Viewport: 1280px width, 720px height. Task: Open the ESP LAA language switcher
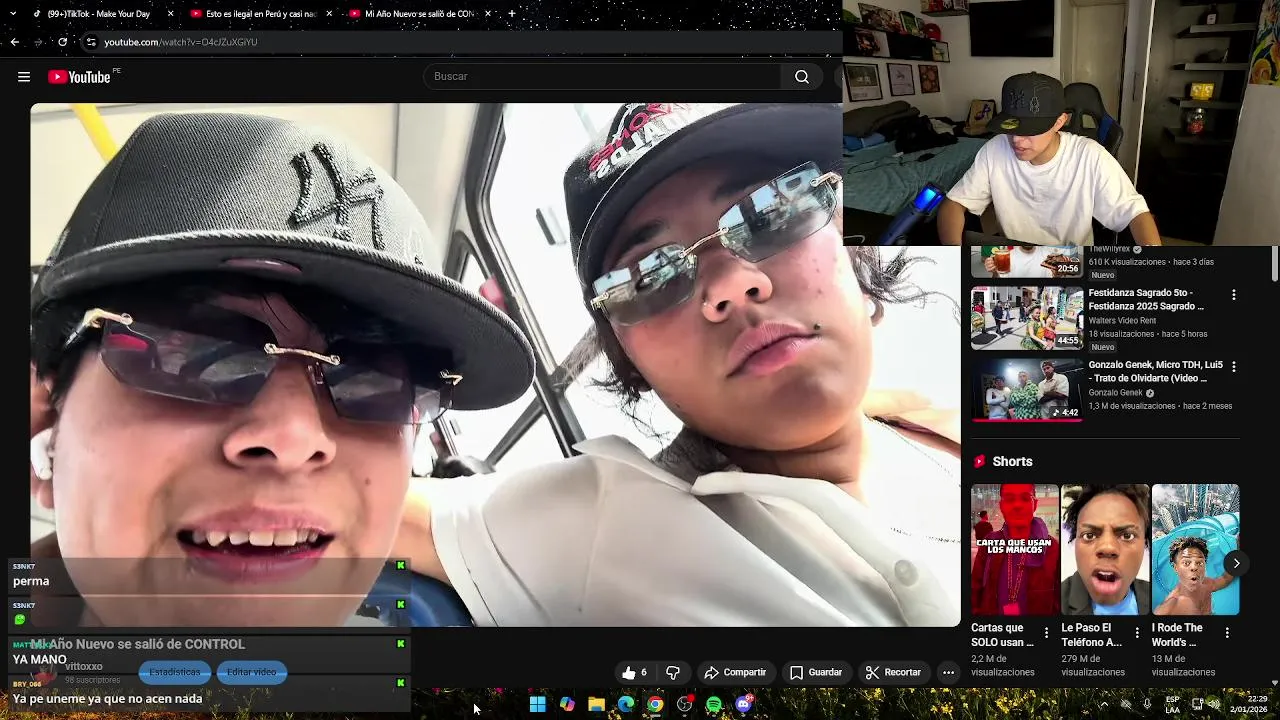tap(1173, 704)
